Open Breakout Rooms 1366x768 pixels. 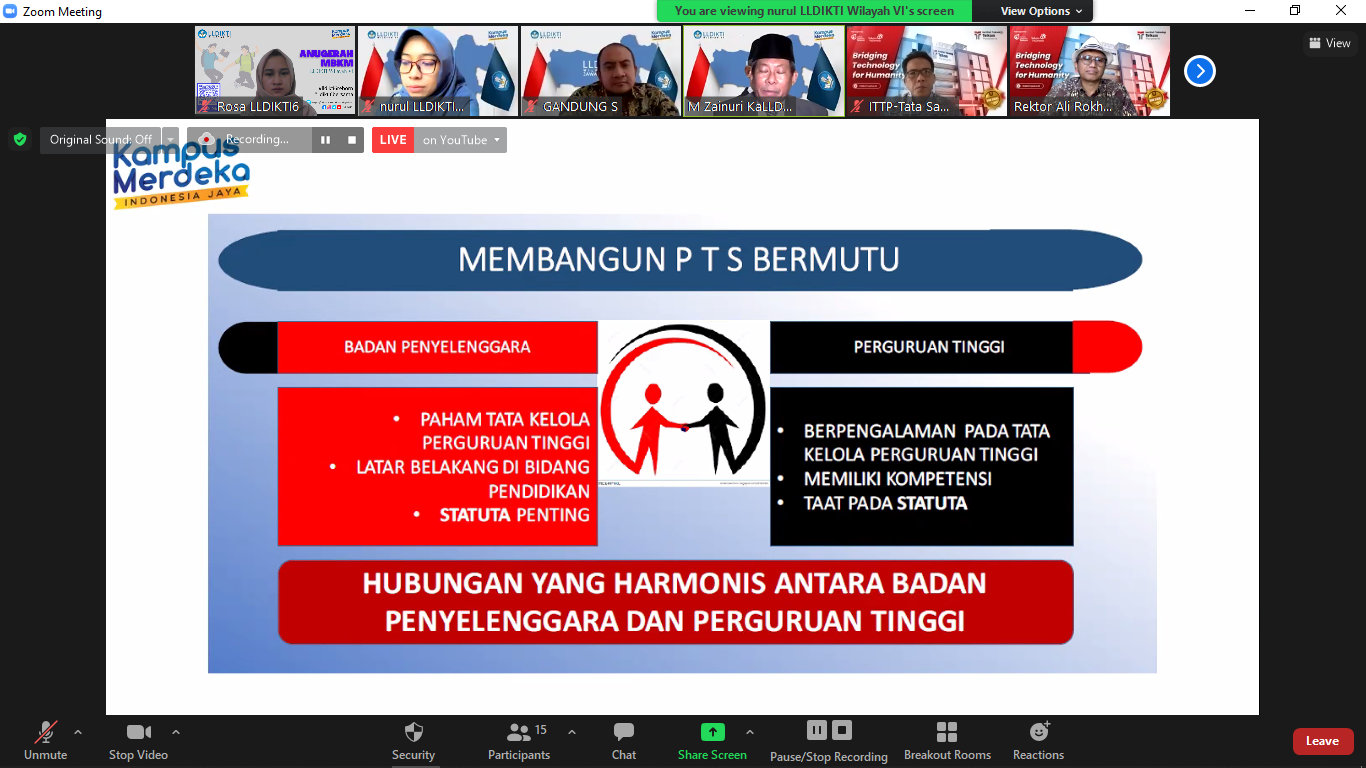point(947,740)
